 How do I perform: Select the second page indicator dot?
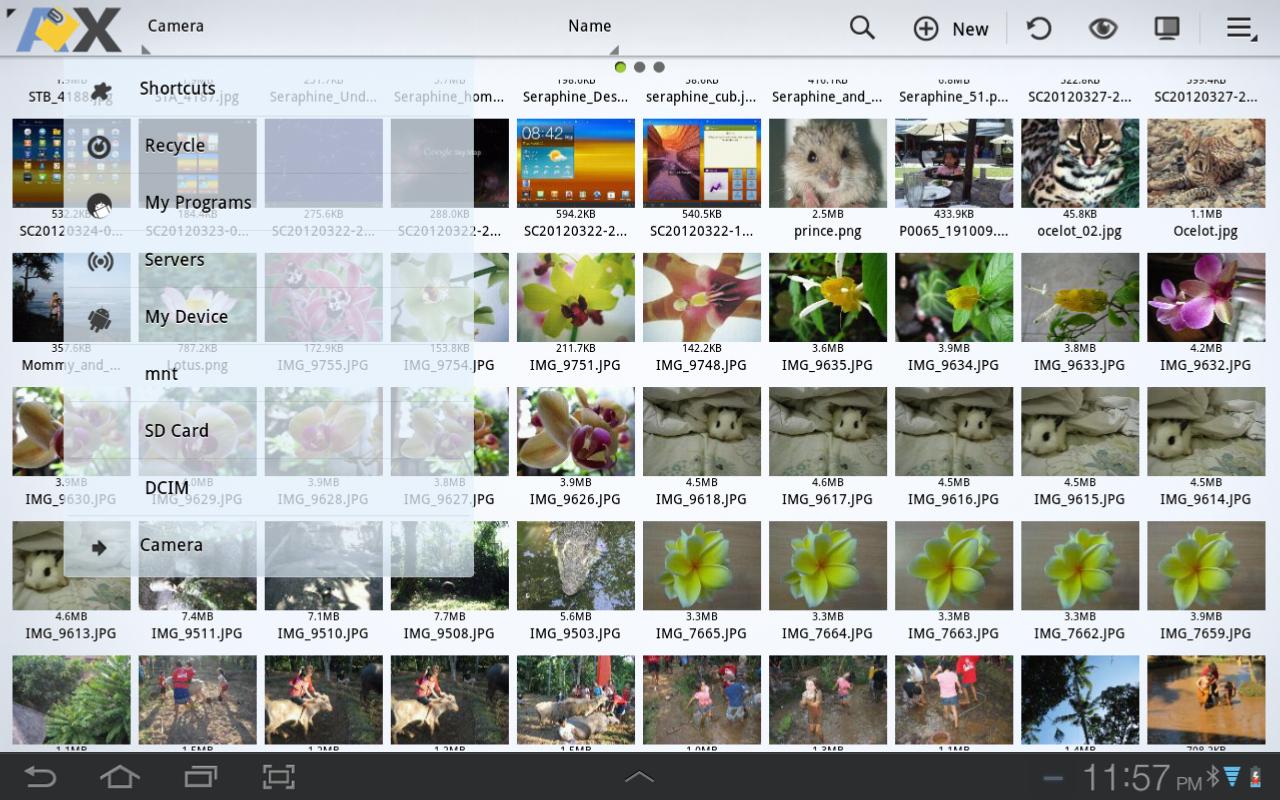pyautogui.click(x=639, y=67)
